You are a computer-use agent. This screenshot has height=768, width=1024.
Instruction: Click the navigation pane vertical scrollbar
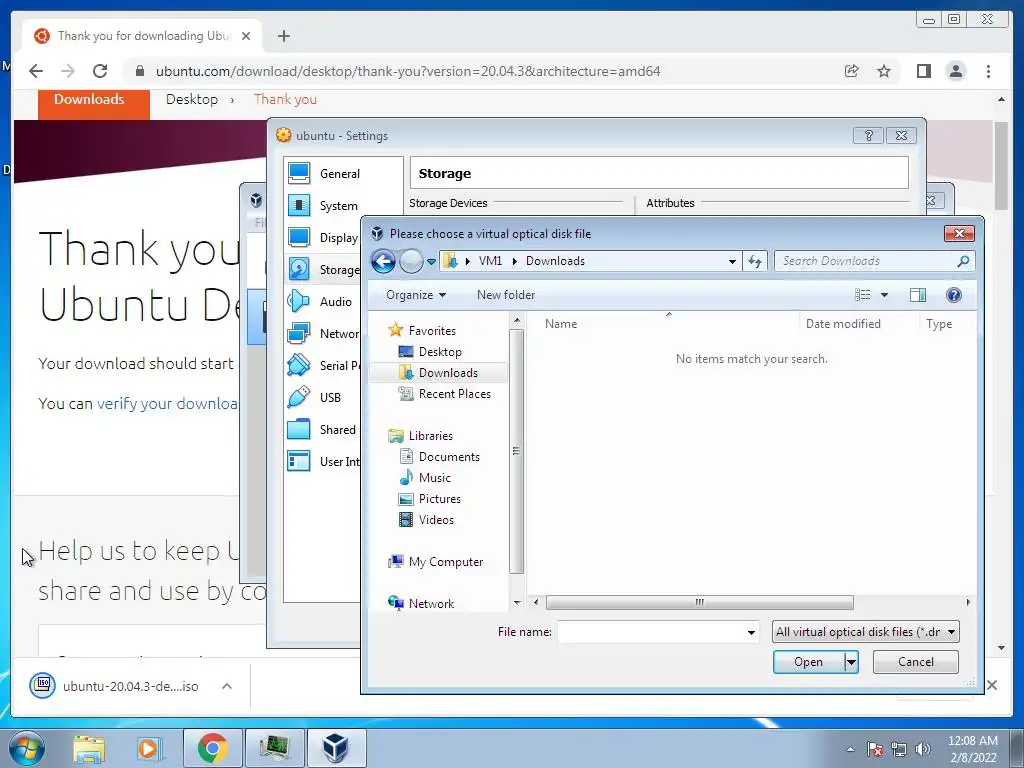point(516,451)
